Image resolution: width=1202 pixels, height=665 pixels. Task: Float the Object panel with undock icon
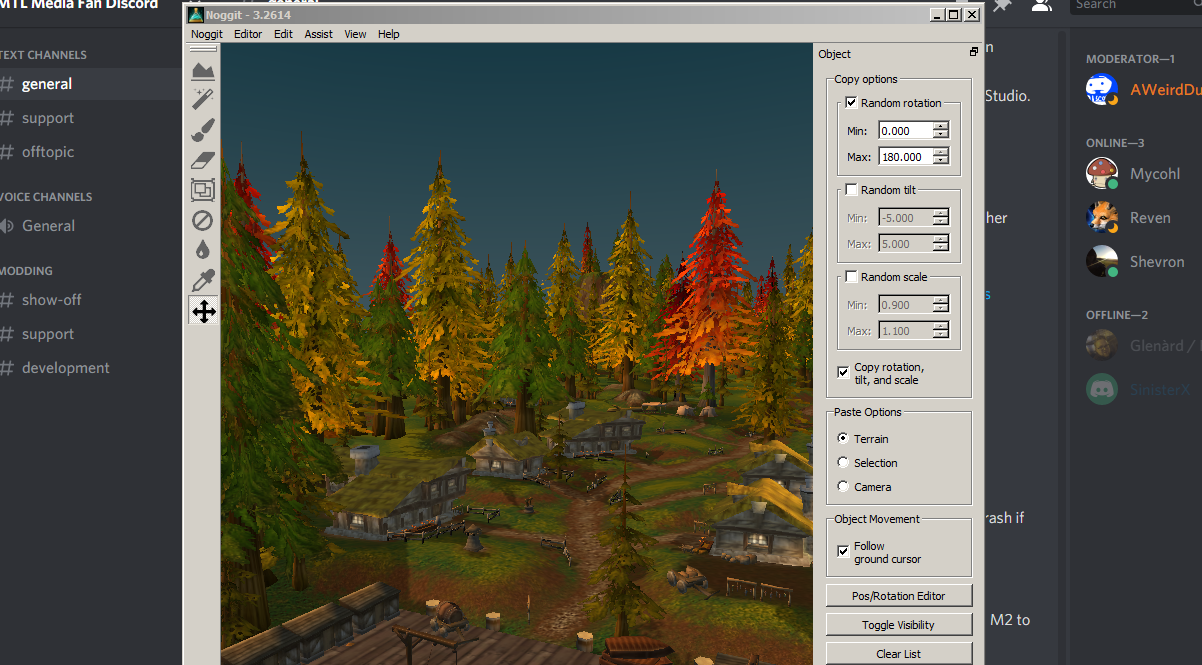(973, 52)
